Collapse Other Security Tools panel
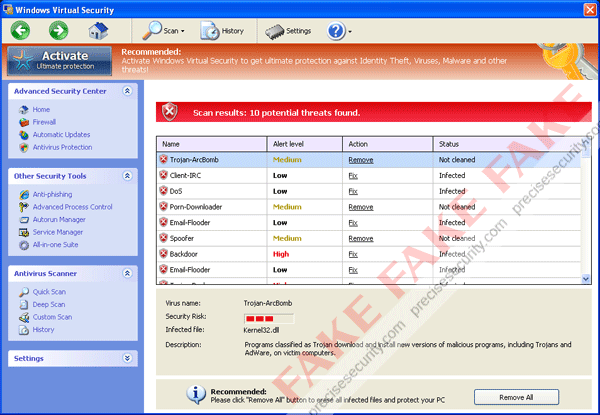The width and height of the screenshot is (600, 415). (x=127, y=176)
